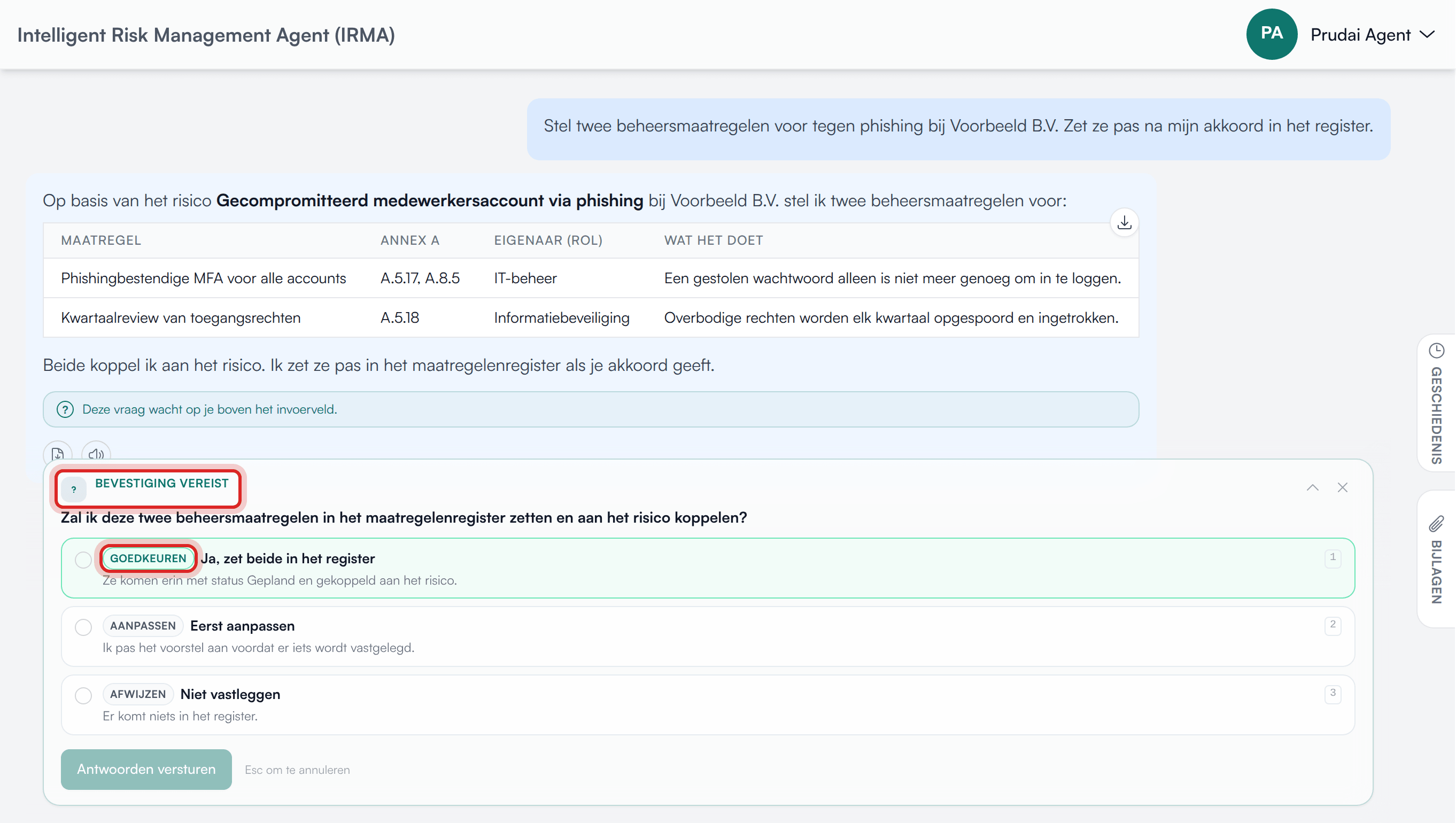
Task: Close the confirmation required panel
Action: (1342, 488)
